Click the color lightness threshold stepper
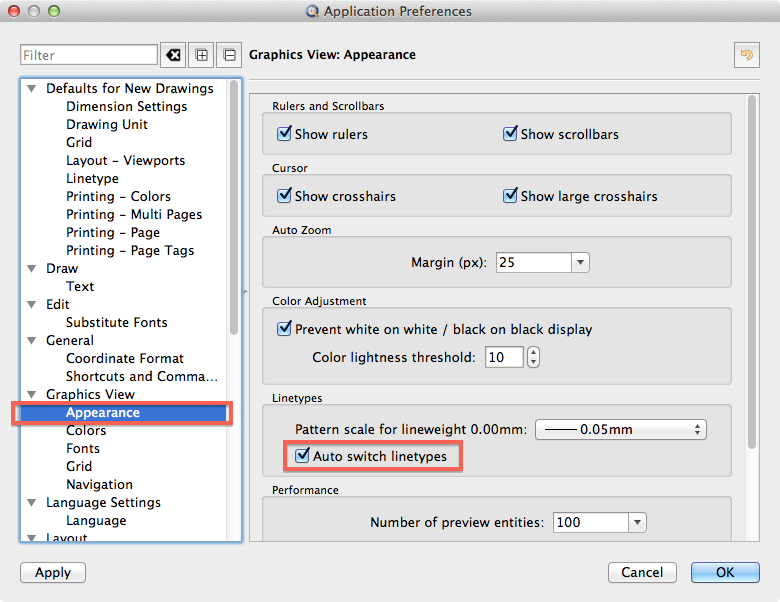 coord(533,357)
